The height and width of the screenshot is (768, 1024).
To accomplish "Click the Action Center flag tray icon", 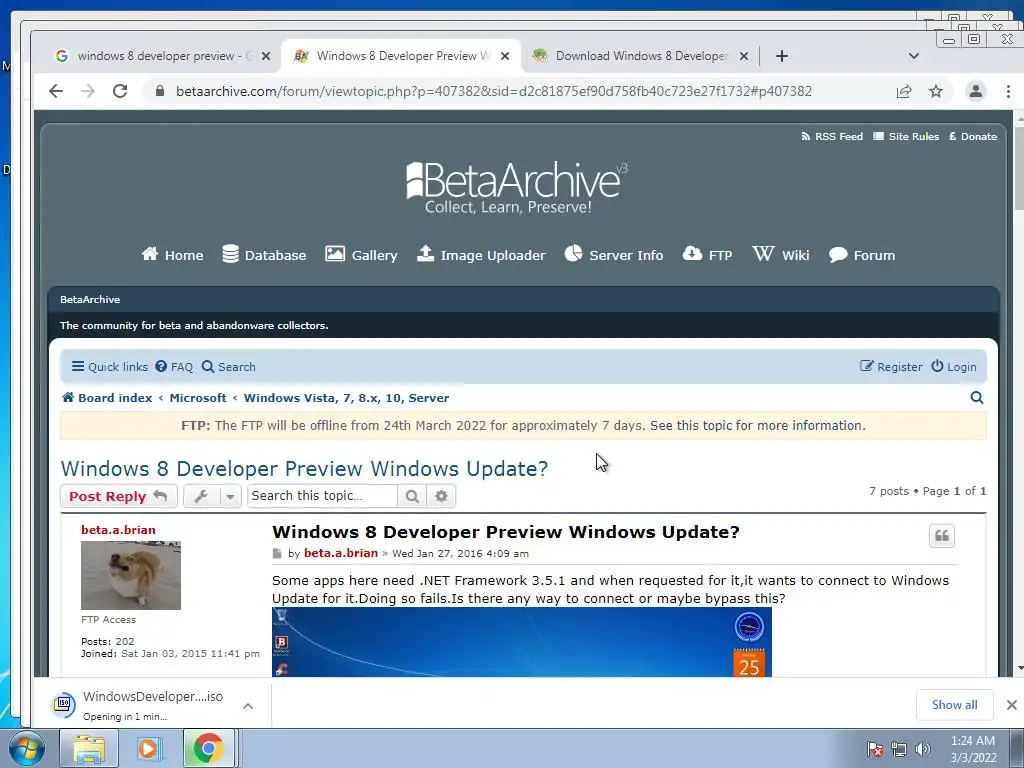I will click(x=874, y=749).
